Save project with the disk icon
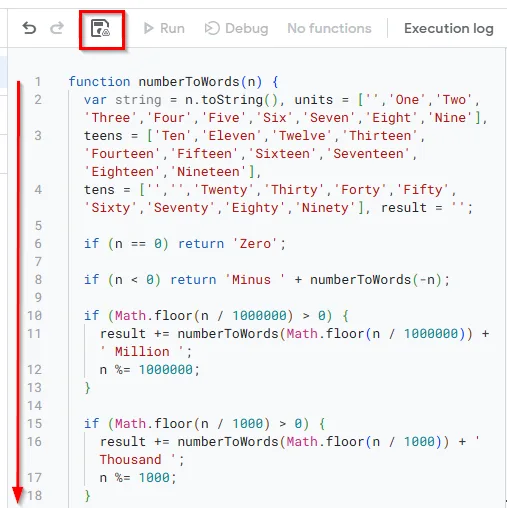The image size is (507, 508). [100, 28]
